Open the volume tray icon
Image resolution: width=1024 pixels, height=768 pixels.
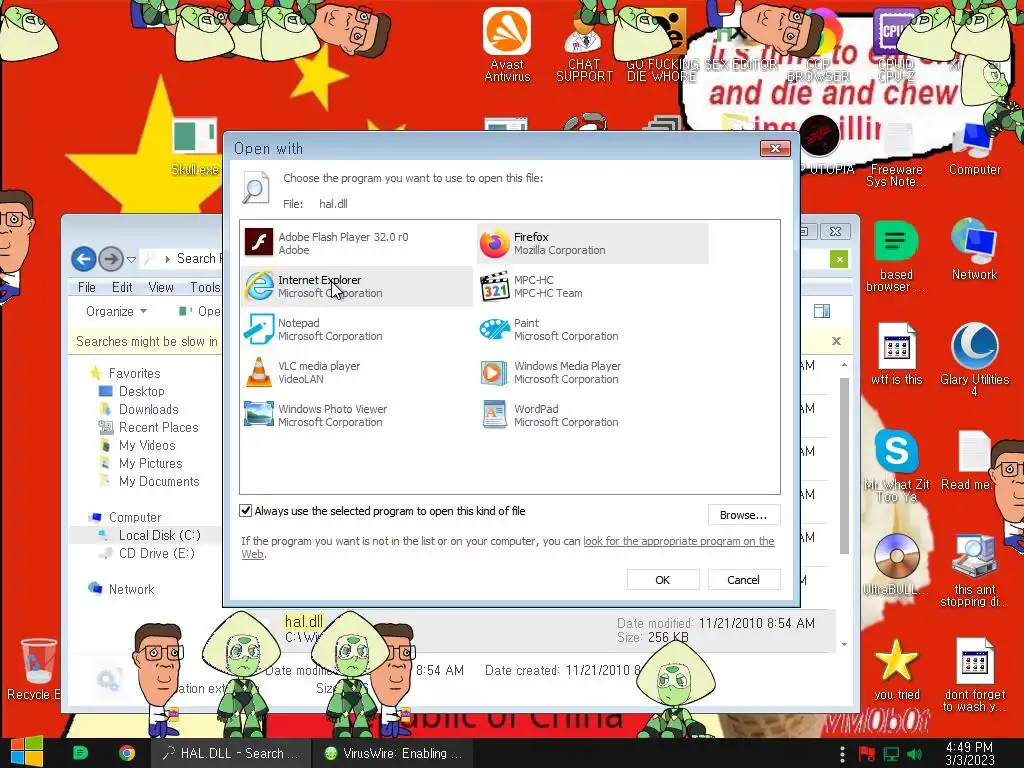pos(914,754)
